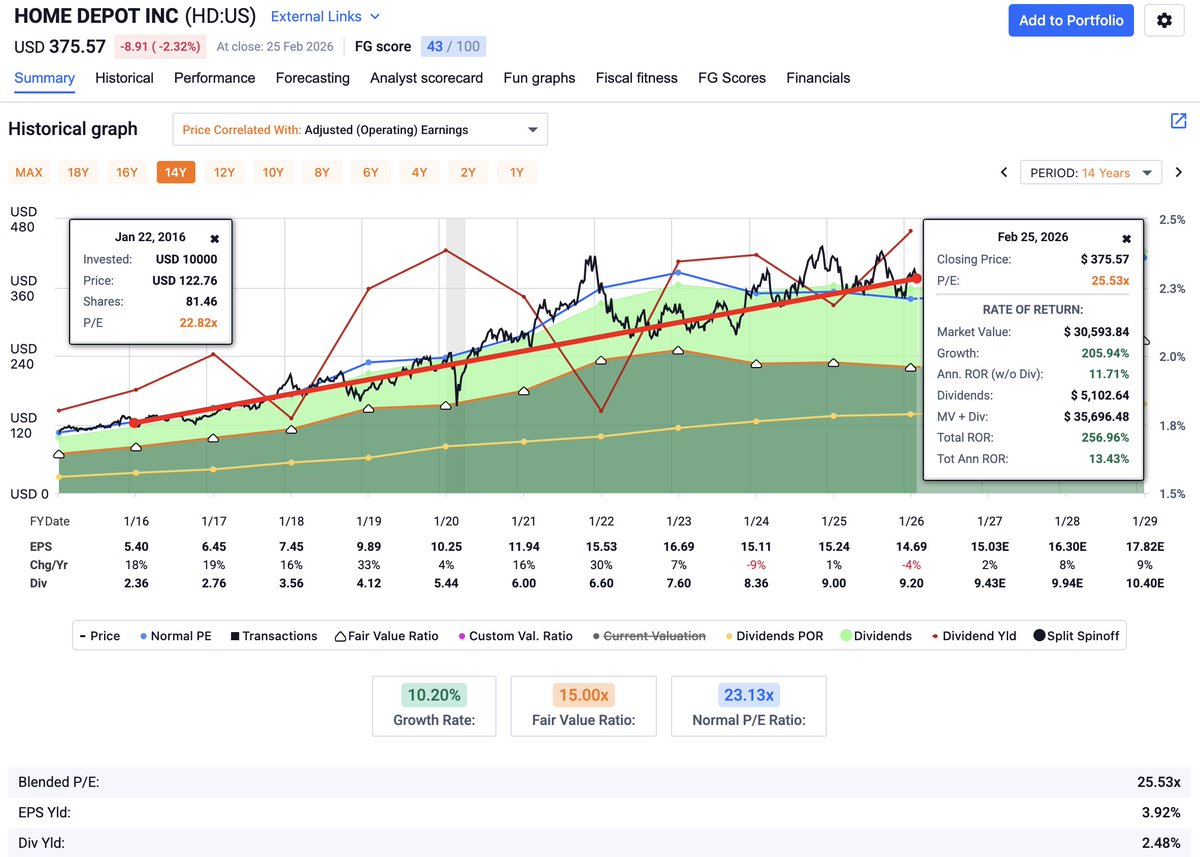Select the 8Y time range
This screenshot has width=1200, height=857.
[322, 172]
